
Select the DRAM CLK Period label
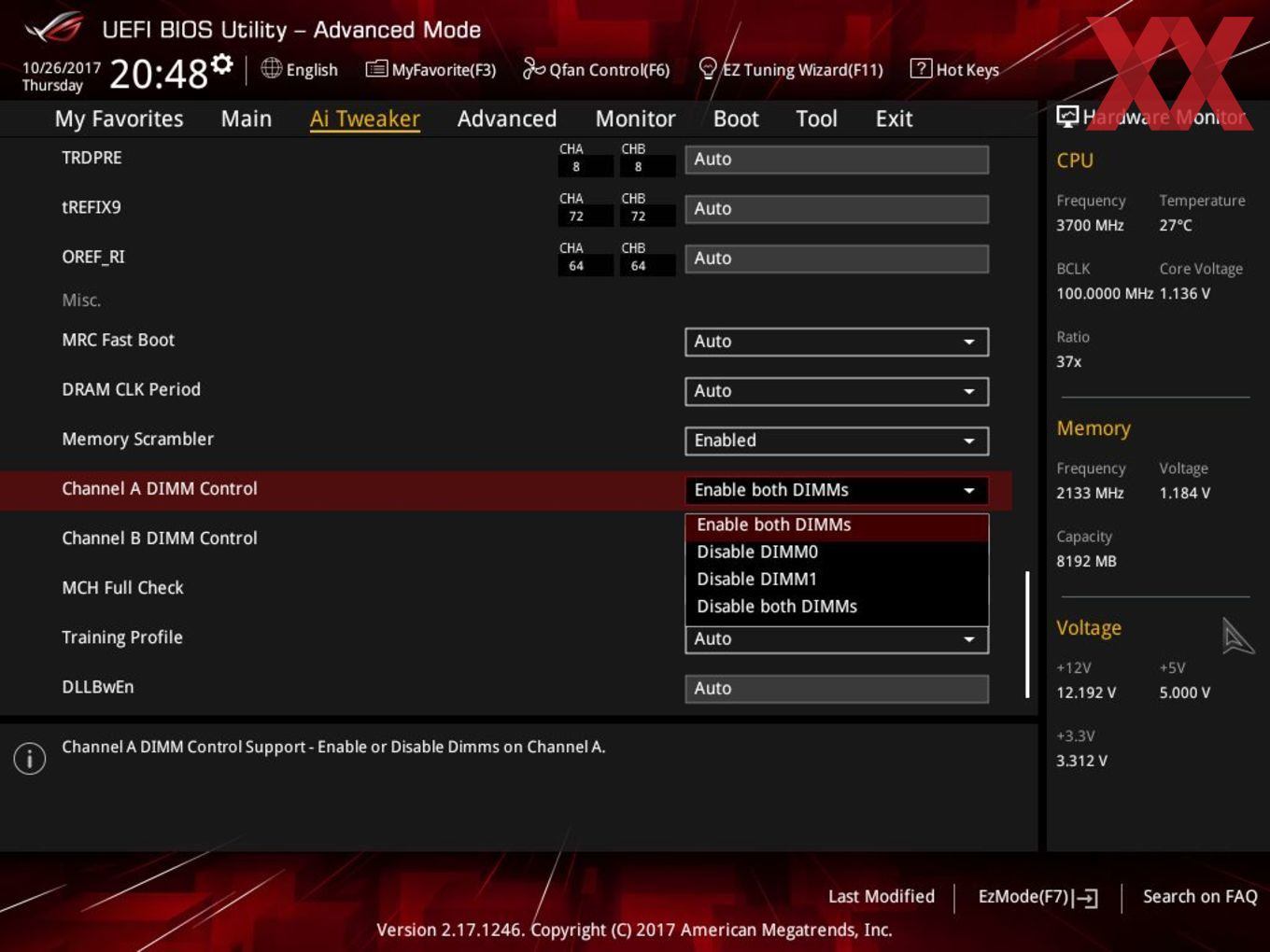132,390
